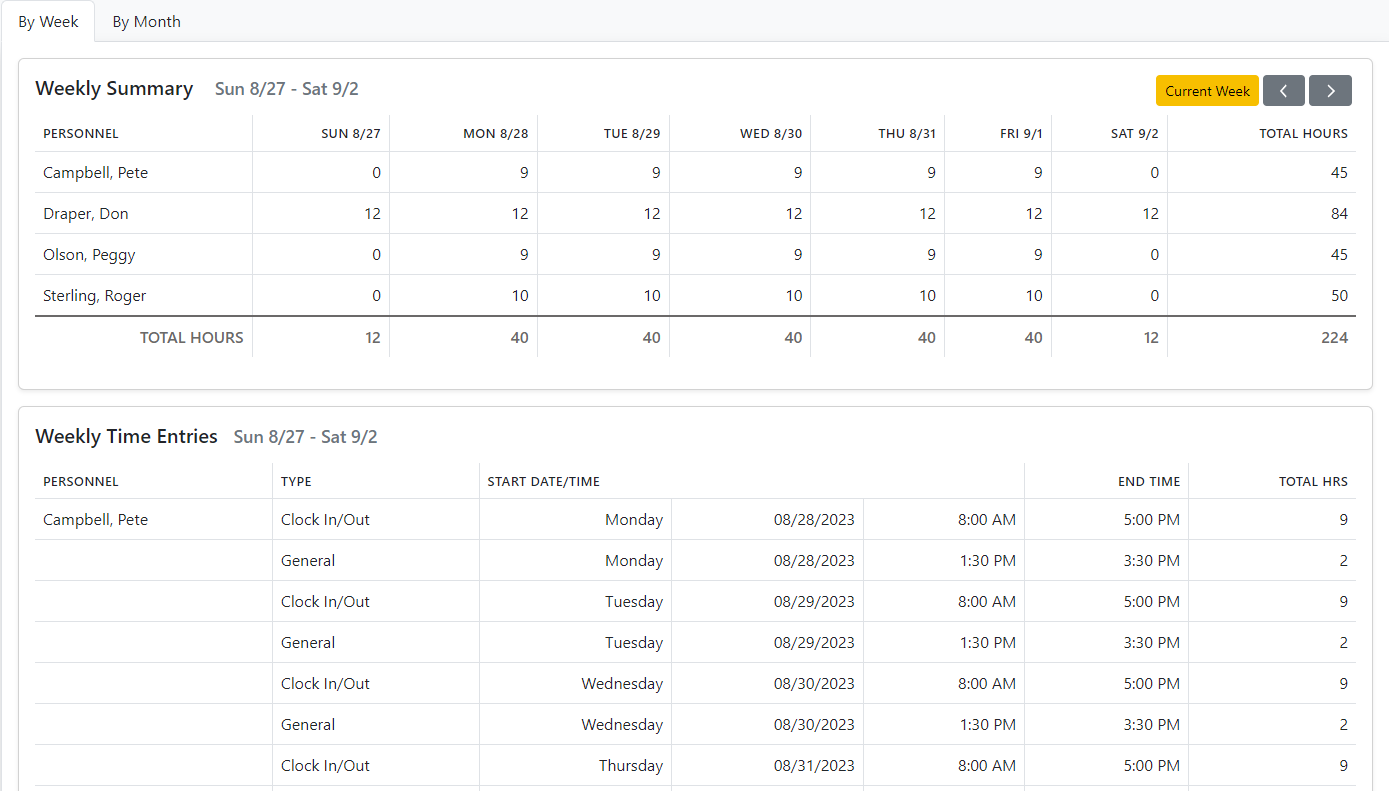The image size is (1389, 791).
Task: Navigate to the previous week using the left chevron
Action: 1284,90
